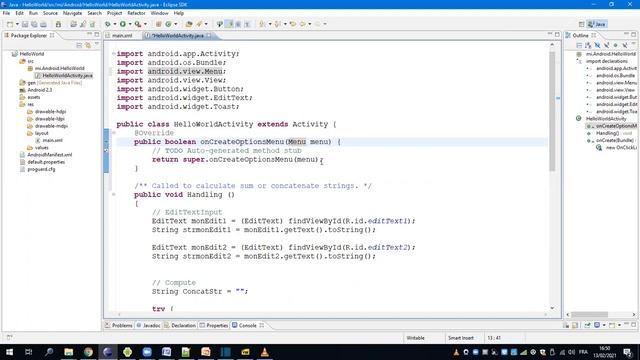The image size is (640, 360).
Task: Click the green-dot Hide Non-Public Members icon
Action: click(616, 45)
